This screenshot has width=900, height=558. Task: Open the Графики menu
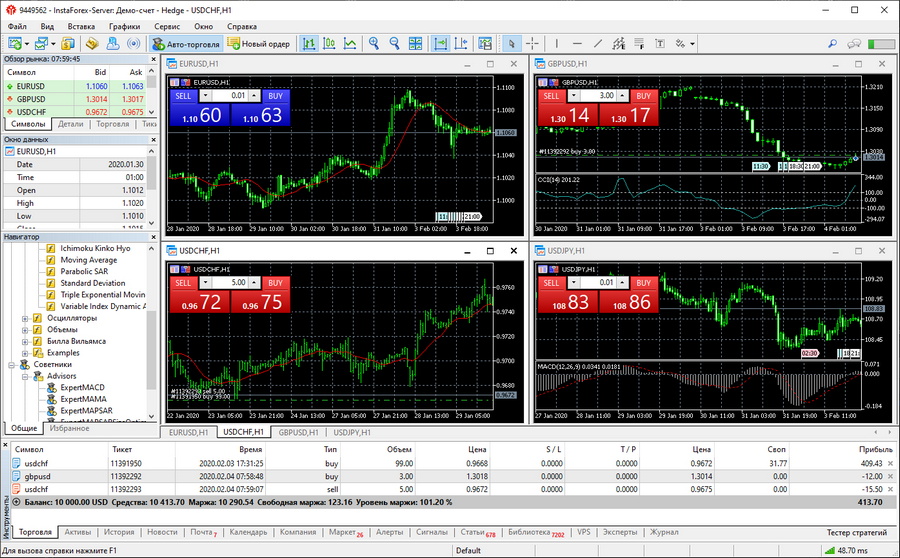[124, 25]
